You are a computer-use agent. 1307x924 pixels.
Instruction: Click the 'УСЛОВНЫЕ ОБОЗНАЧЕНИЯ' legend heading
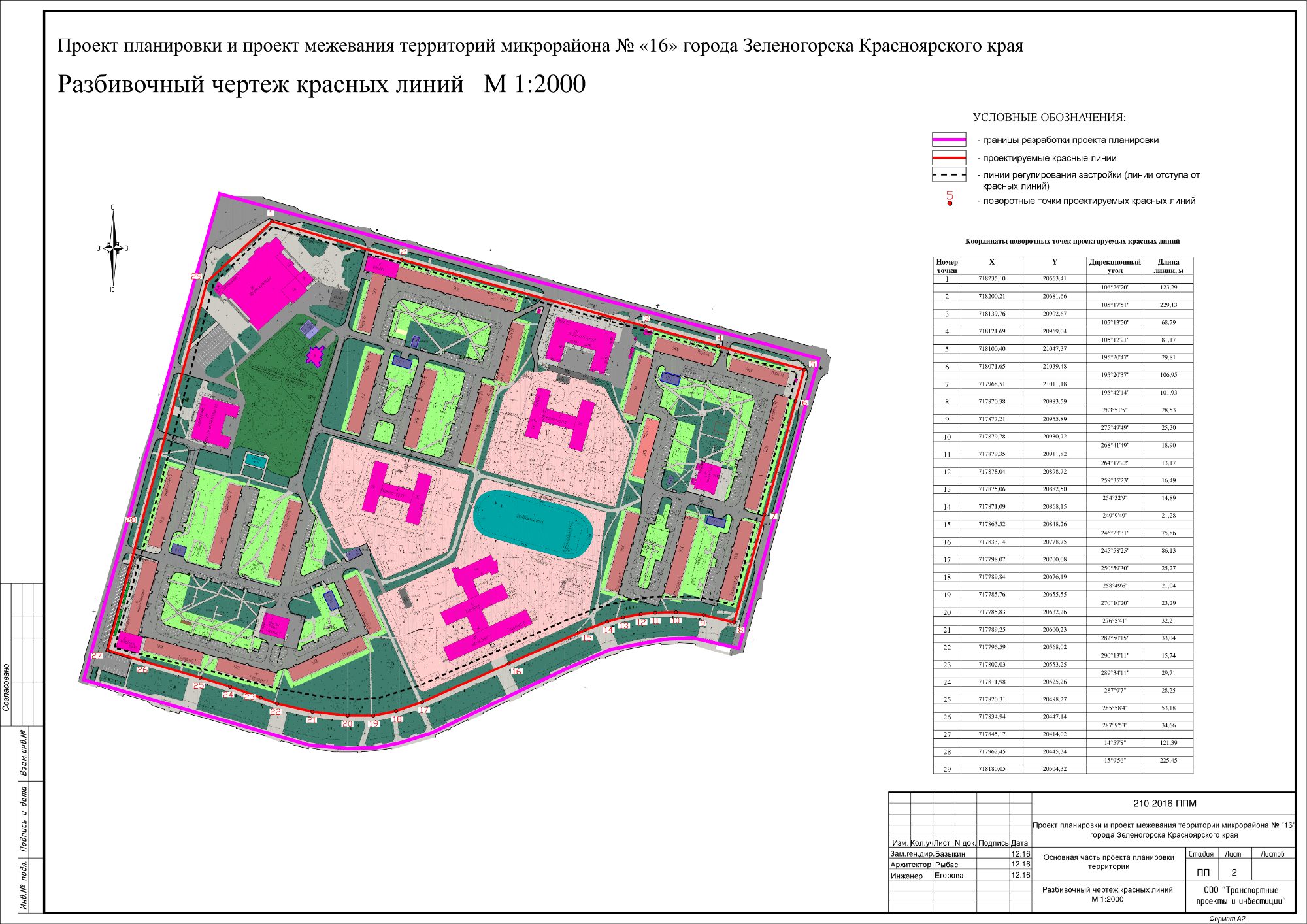pos(1049,118)
